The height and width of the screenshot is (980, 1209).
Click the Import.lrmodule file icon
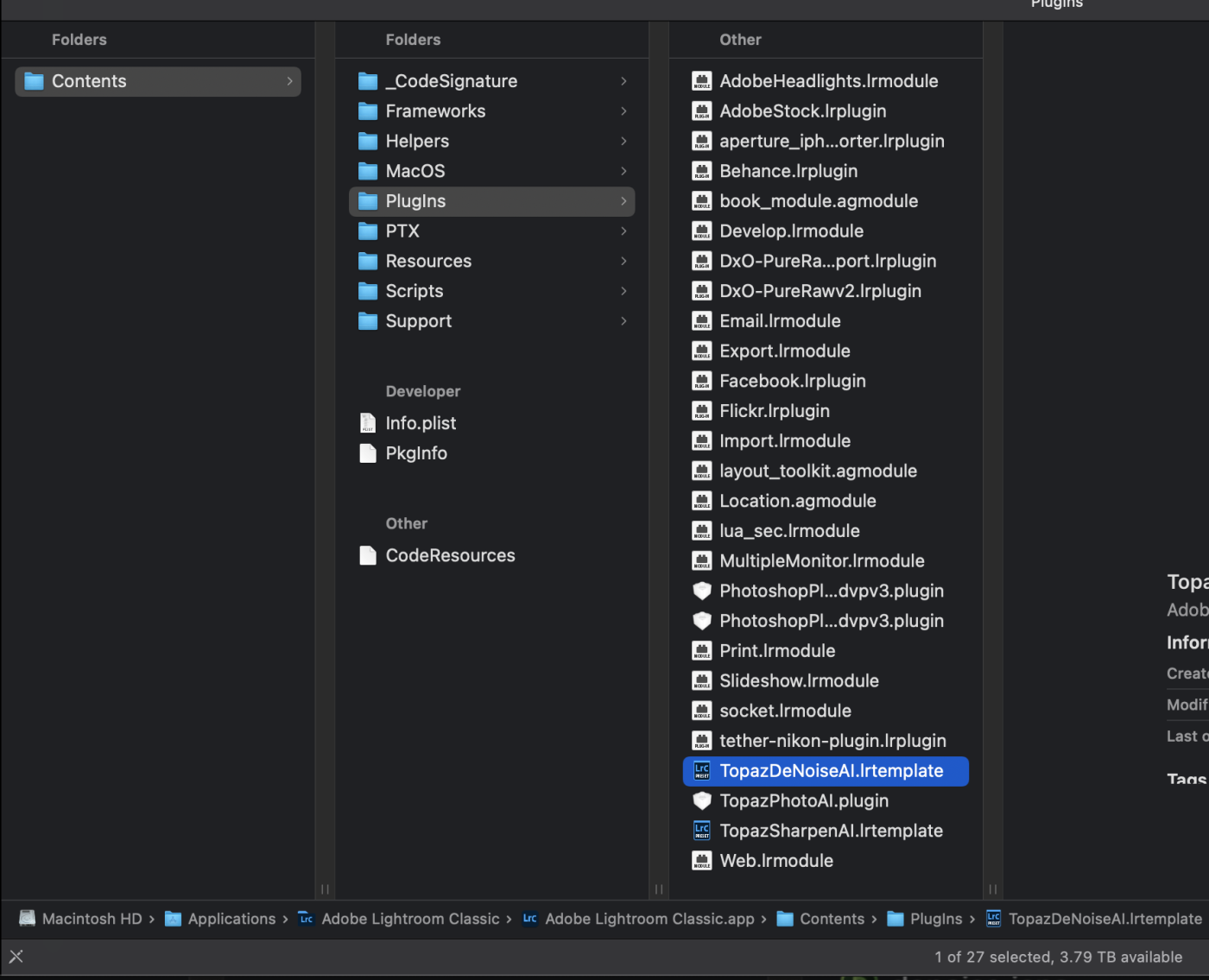coord(702,441)
